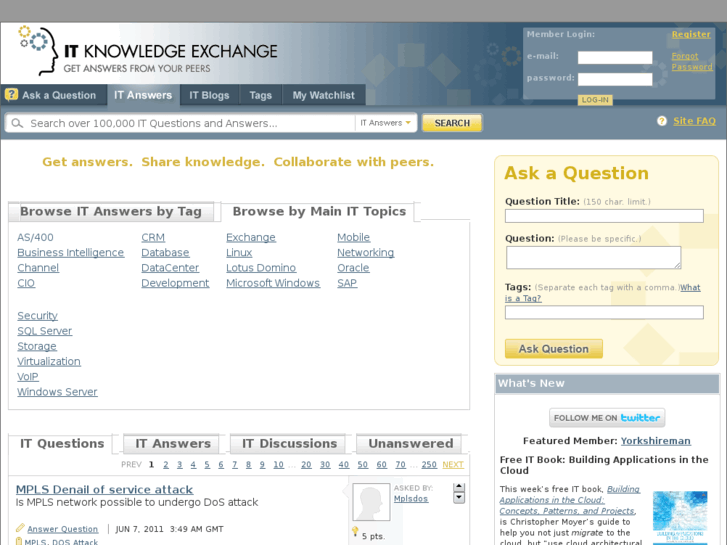The image size is (727, 545).
Task: Browse the AS/400 tag
Action: click(35, 237)
